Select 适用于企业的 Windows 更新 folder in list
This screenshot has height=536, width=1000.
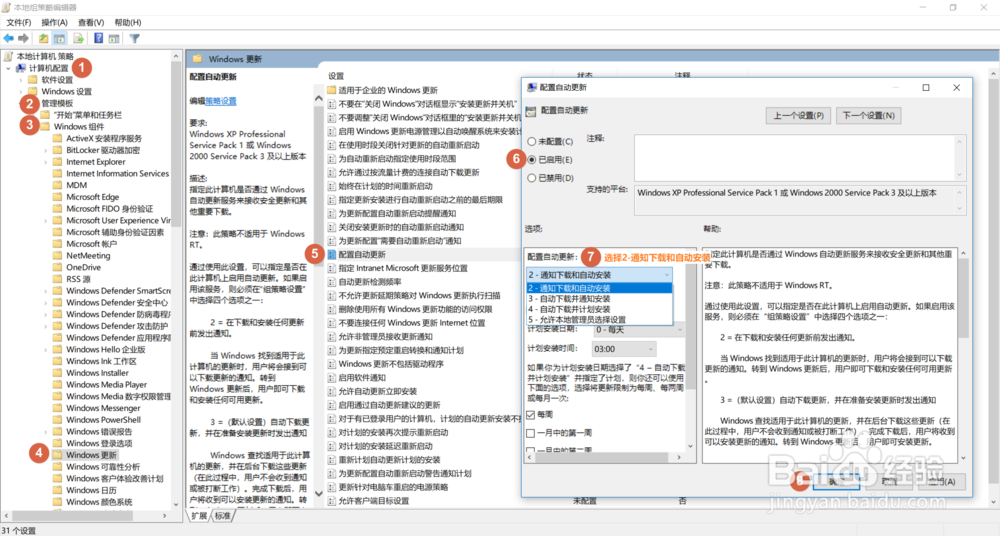[x=388, y=91]
